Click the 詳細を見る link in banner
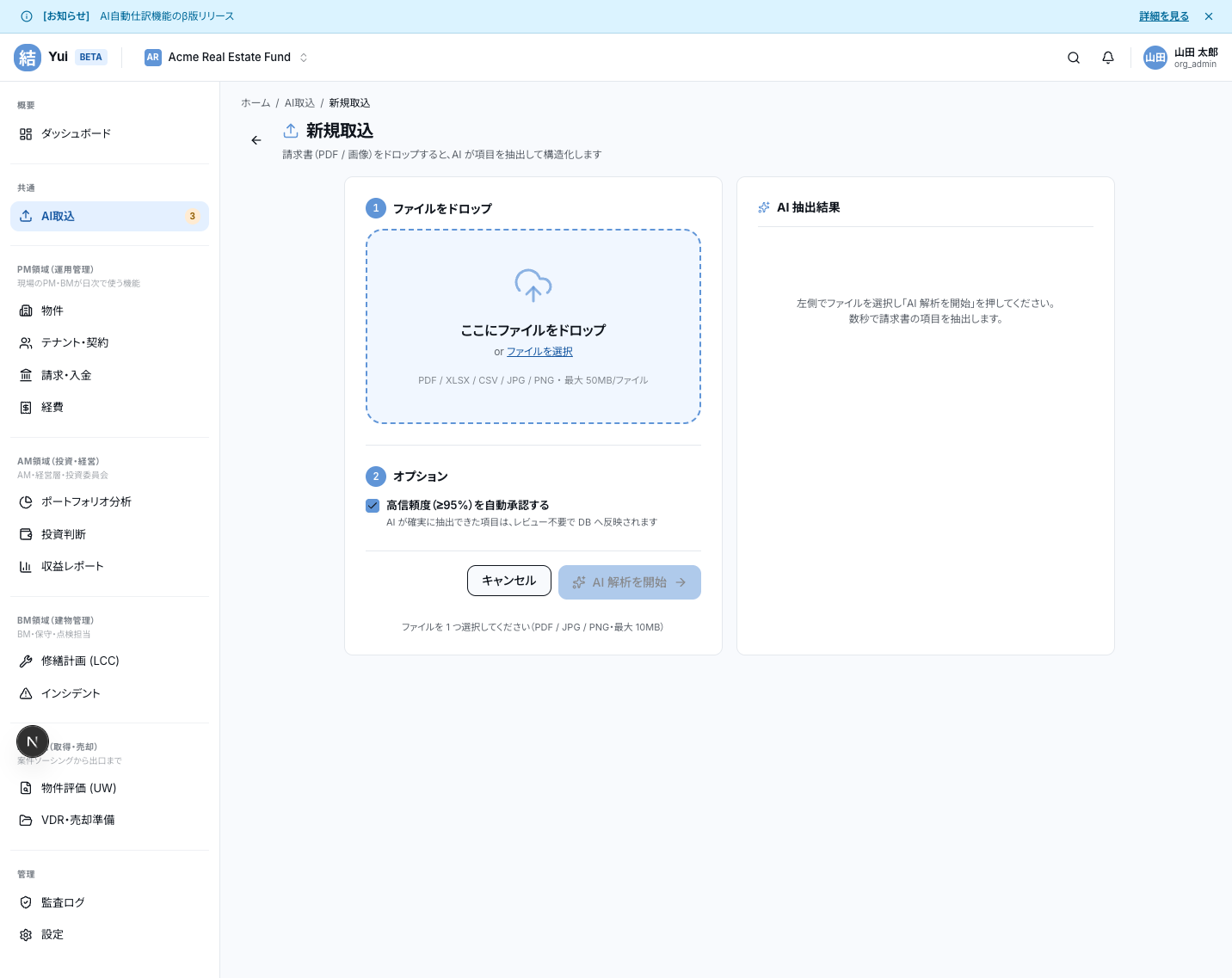 [1164, 16]
